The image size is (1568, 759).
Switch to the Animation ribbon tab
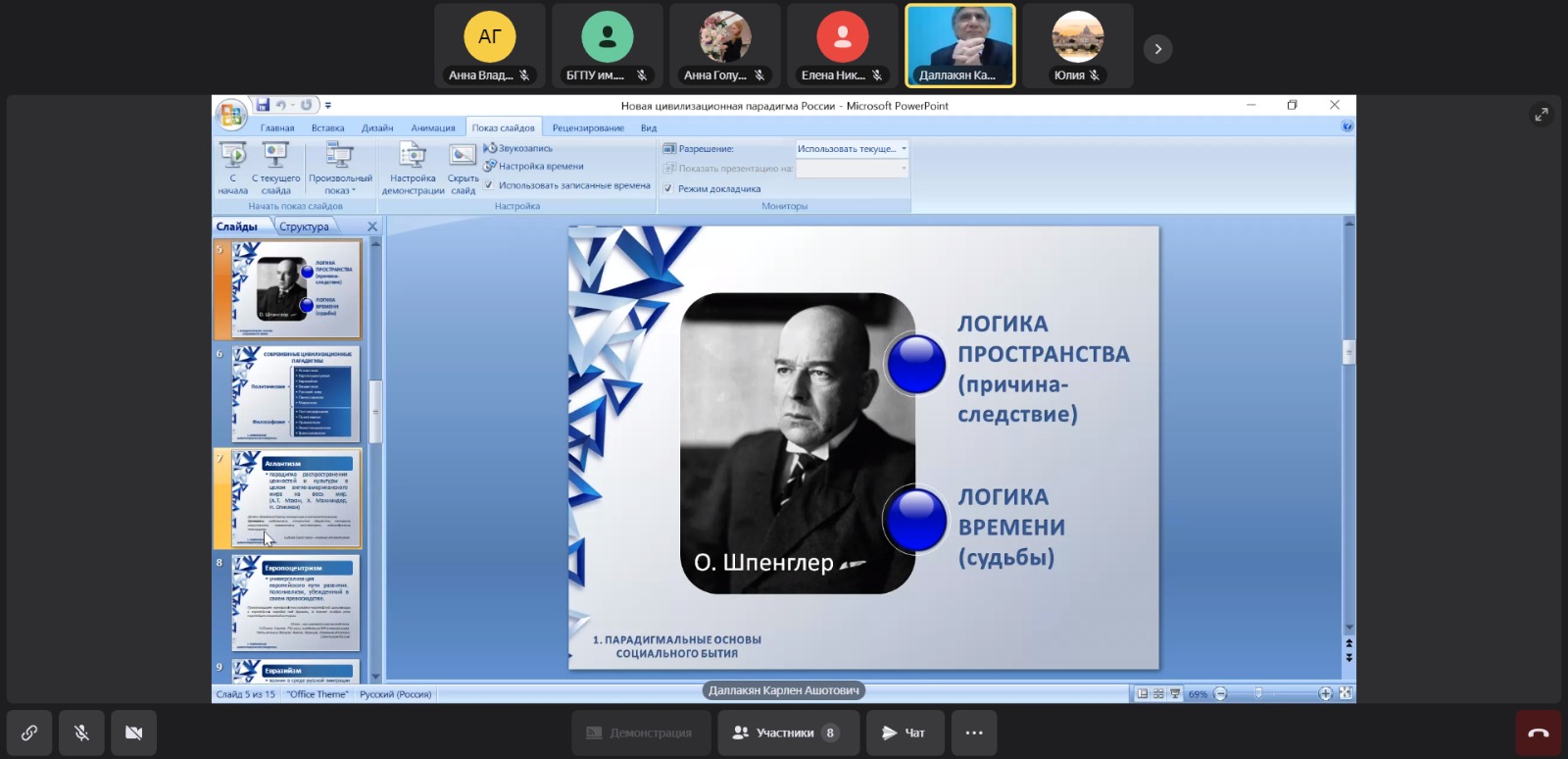tap(432, 127)
